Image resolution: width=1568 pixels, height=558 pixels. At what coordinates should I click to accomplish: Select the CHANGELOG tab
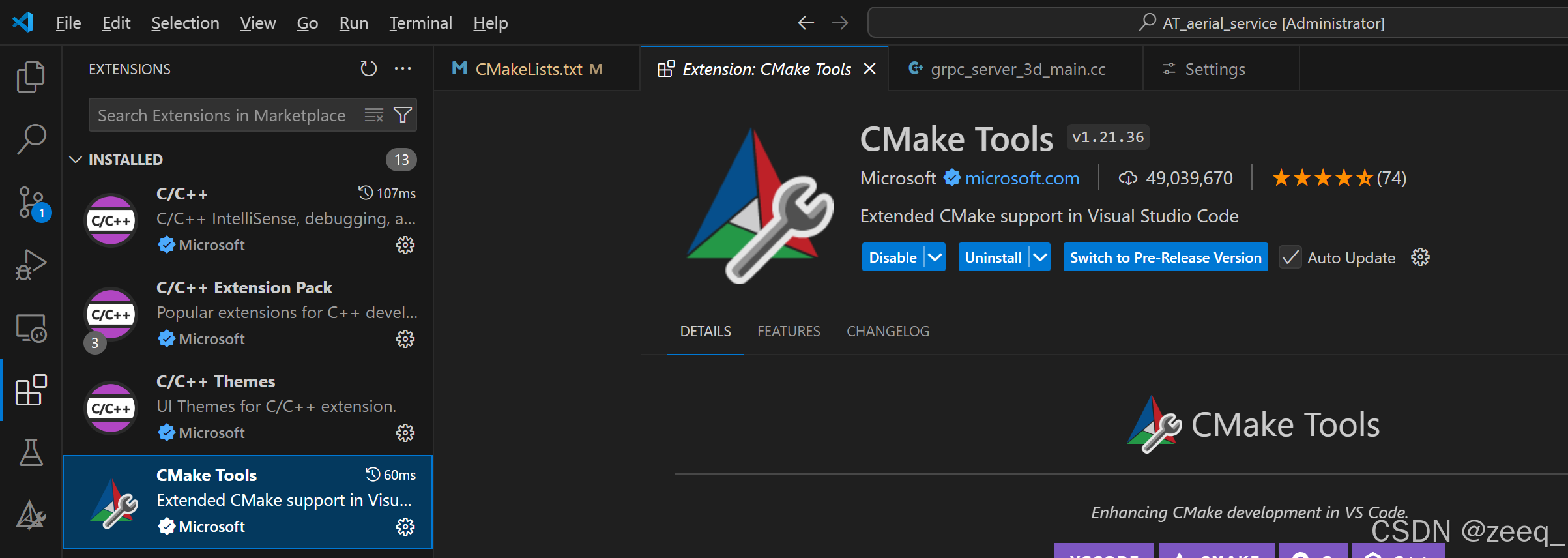click(x=888, y=331)
